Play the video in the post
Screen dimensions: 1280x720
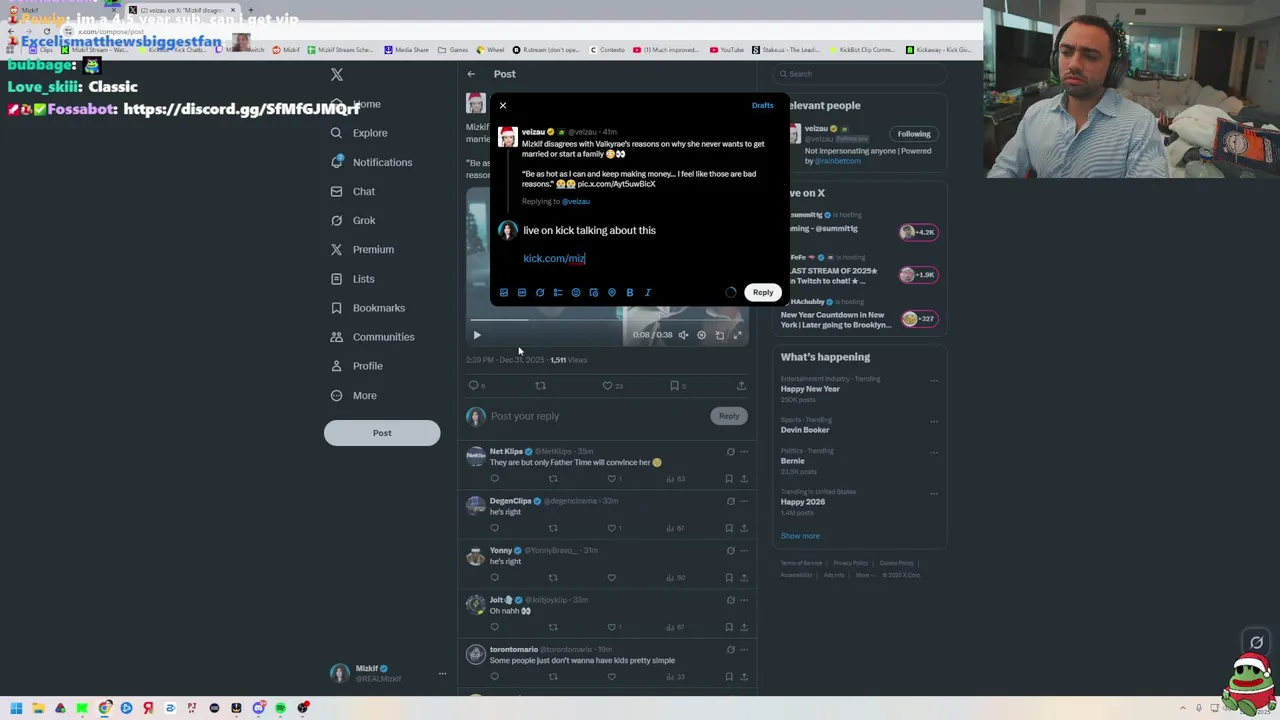[477, 335]
